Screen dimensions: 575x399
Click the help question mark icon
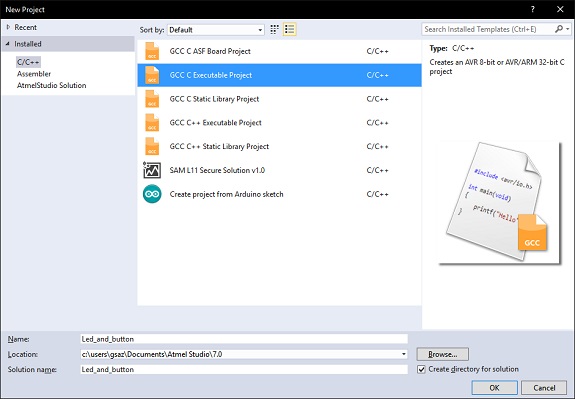click(x=533, y=9)
